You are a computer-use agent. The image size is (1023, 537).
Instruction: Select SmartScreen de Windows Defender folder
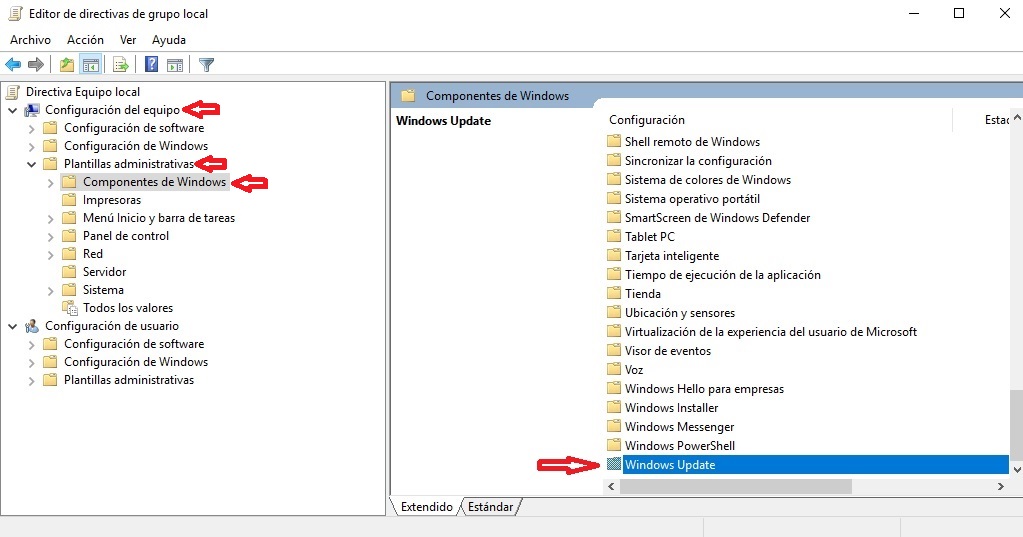click(718, 218)
